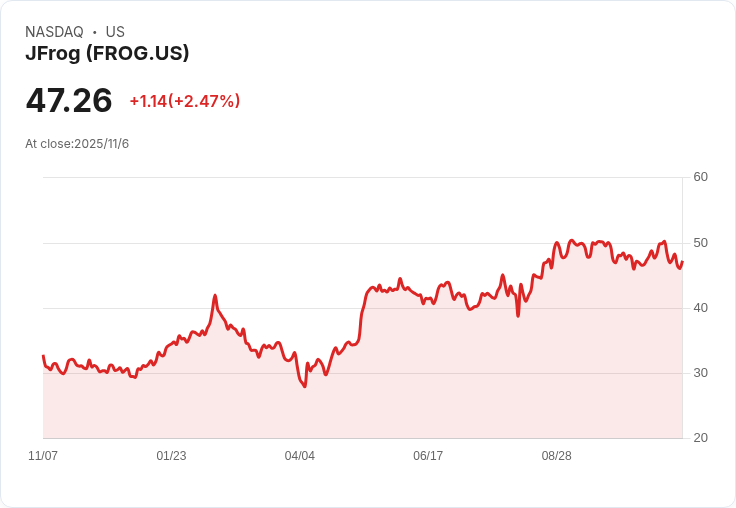
Task: Select the 08/28 date on the axis
Action: click(557, 456)
